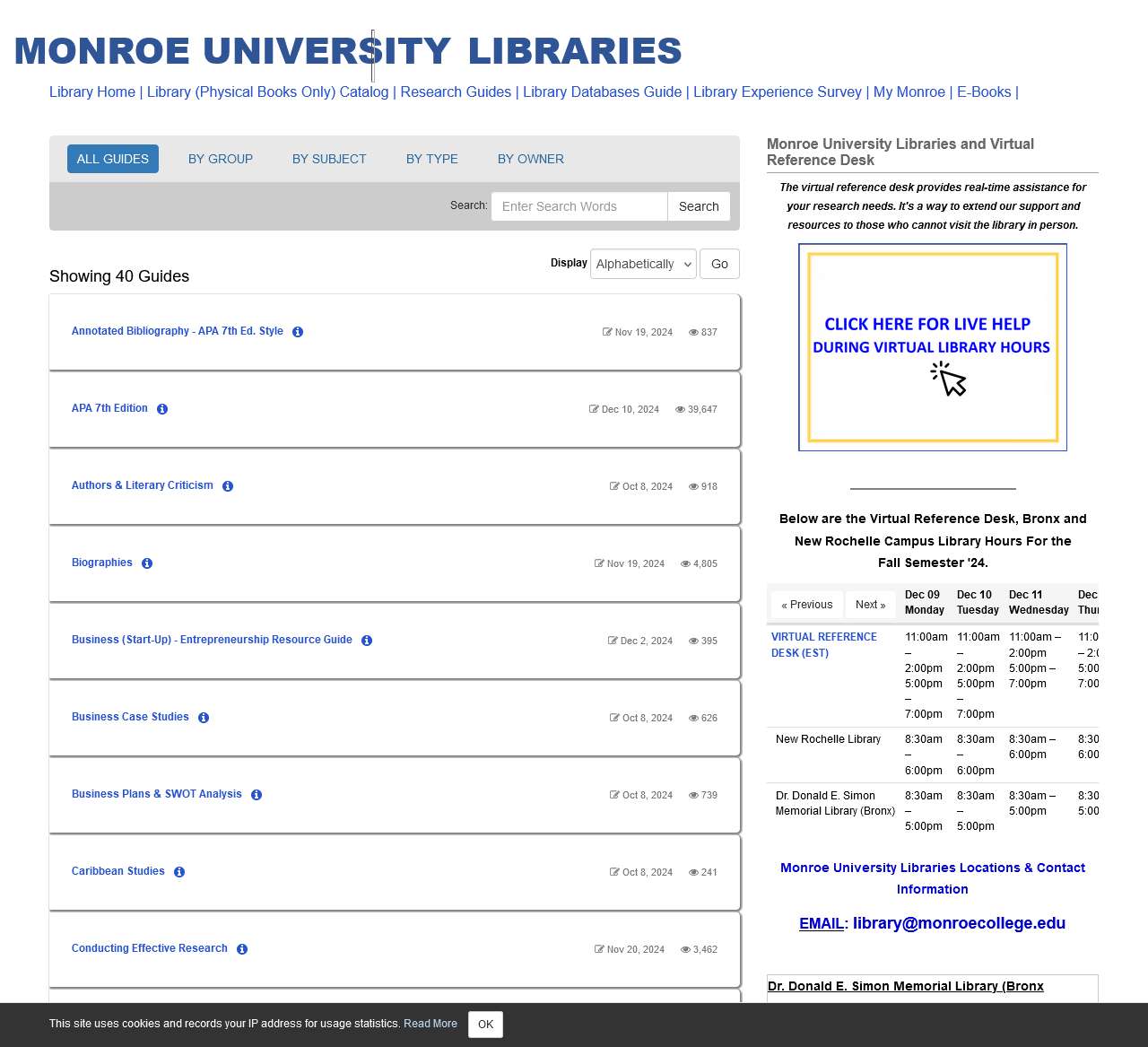
Task: Open Dr. Donald E. Simon Memorial Library heading link
Action: pyautogui.click(x=906, y=986)
